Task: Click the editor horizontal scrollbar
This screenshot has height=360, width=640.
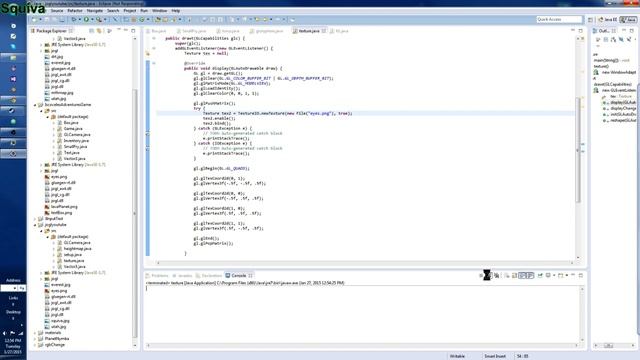Action: click(364, 263)
